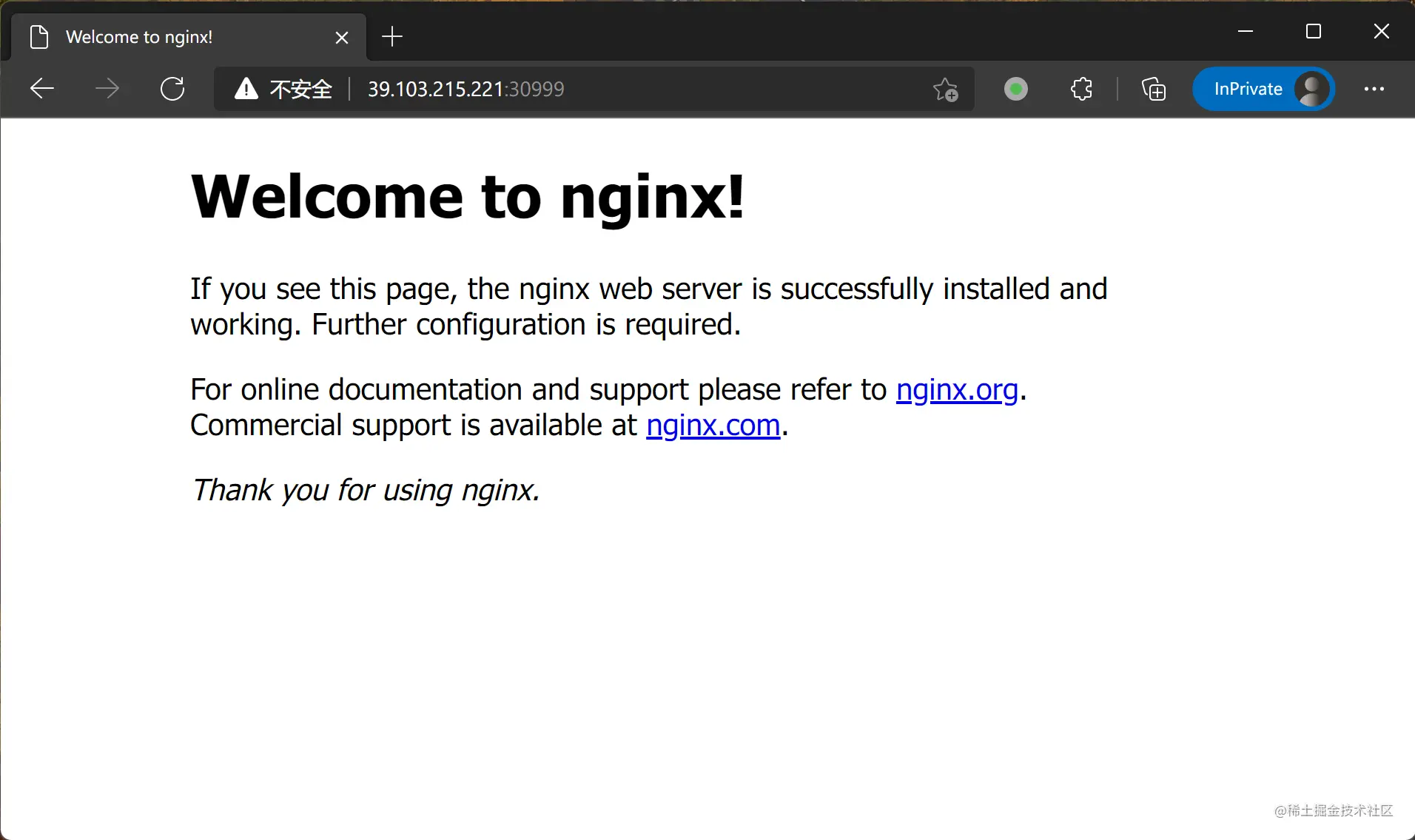This screenshot has width=1415, height=840.
Task: Click the Welcome to nginx! heading
Action: pyautogui.click(x=468, y=197)
